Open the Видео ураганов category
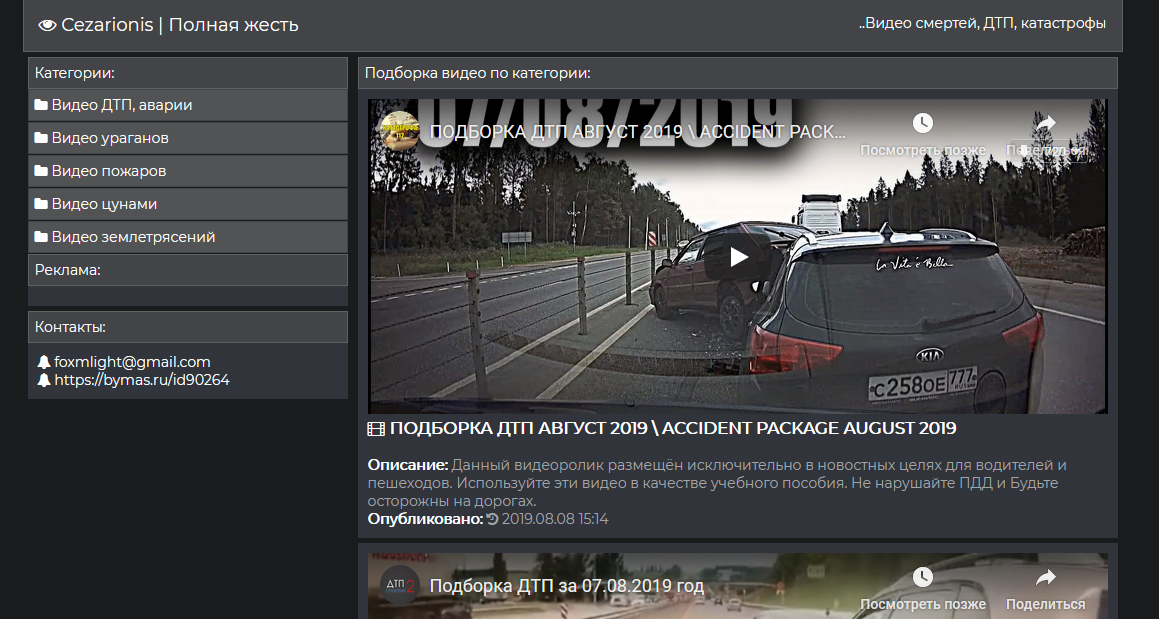 (110, 138)
